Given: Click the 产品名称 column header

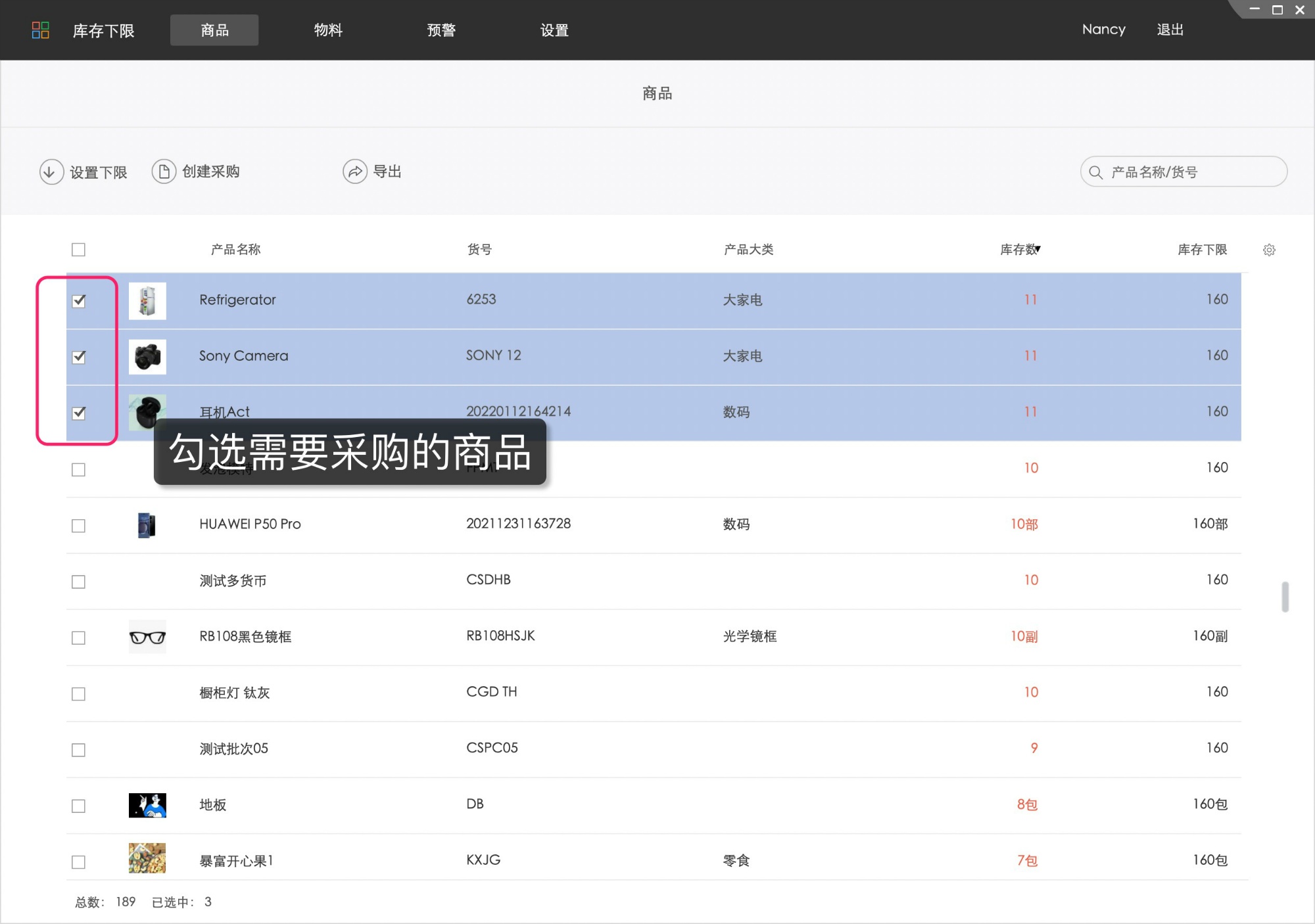Looking at the screenshot, I should (x=235, y=250).
